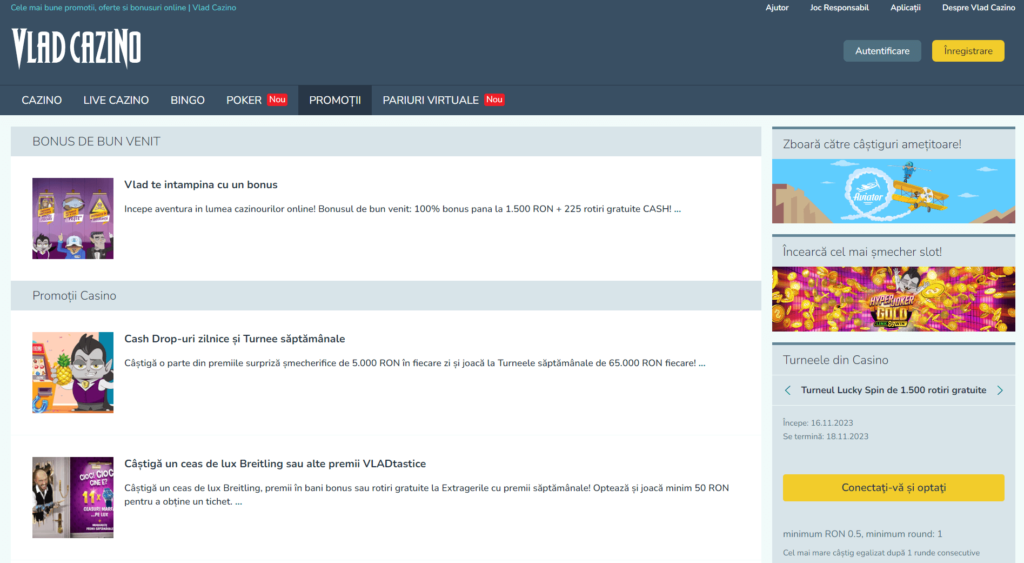Screen dimensions: 1024x563
Task: Open the POKER section
Action: [244, 100]
